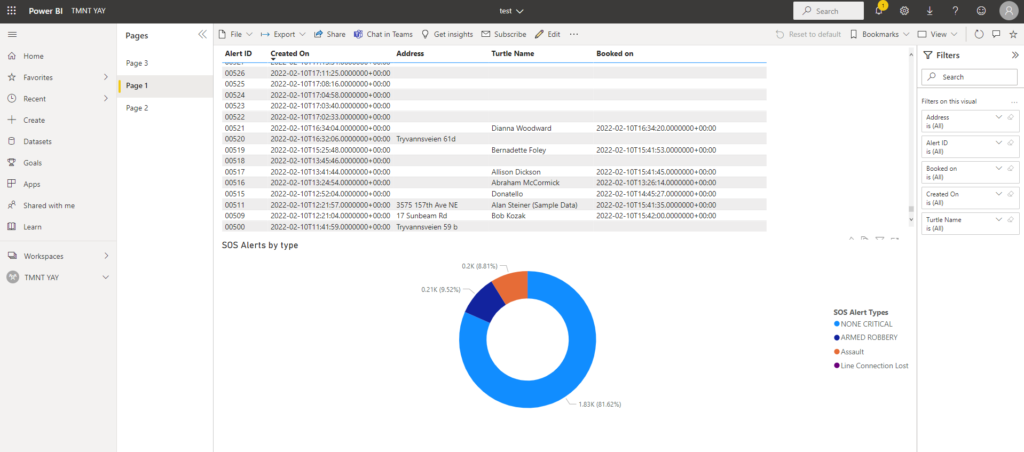This screenshot has height=452, width=1024.
Task: Open Datasets in the sidebar
Action: 37,141
